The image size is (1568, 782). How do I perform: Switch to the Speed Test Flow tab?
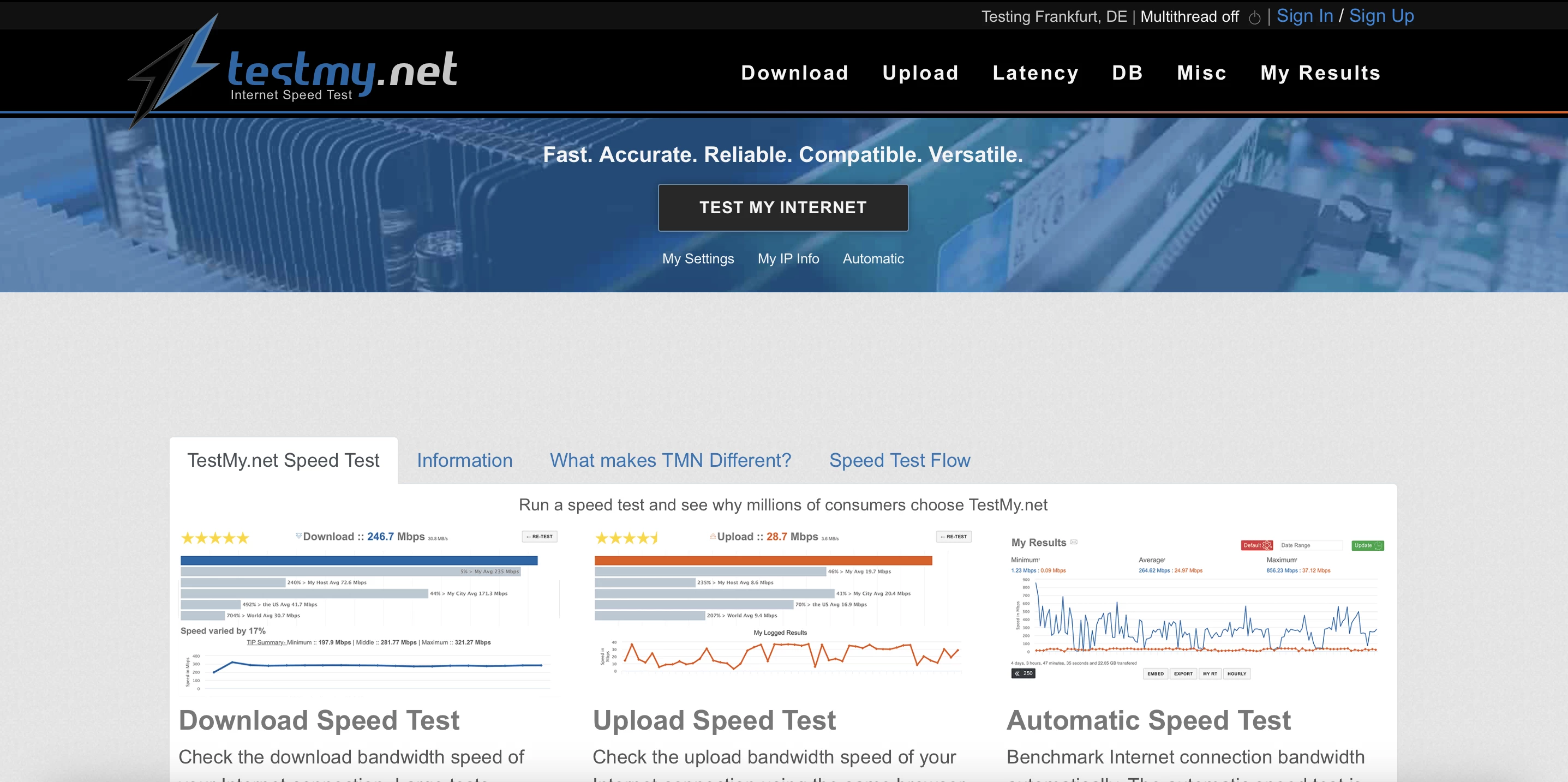point(900,461)
